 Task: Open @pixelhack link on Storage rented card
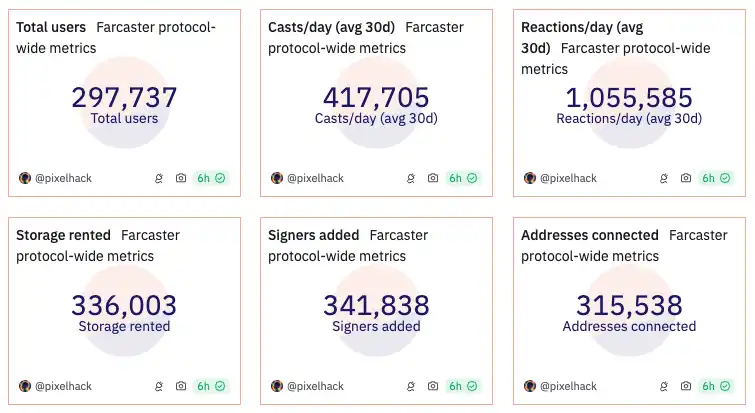[x=63, y=385]
